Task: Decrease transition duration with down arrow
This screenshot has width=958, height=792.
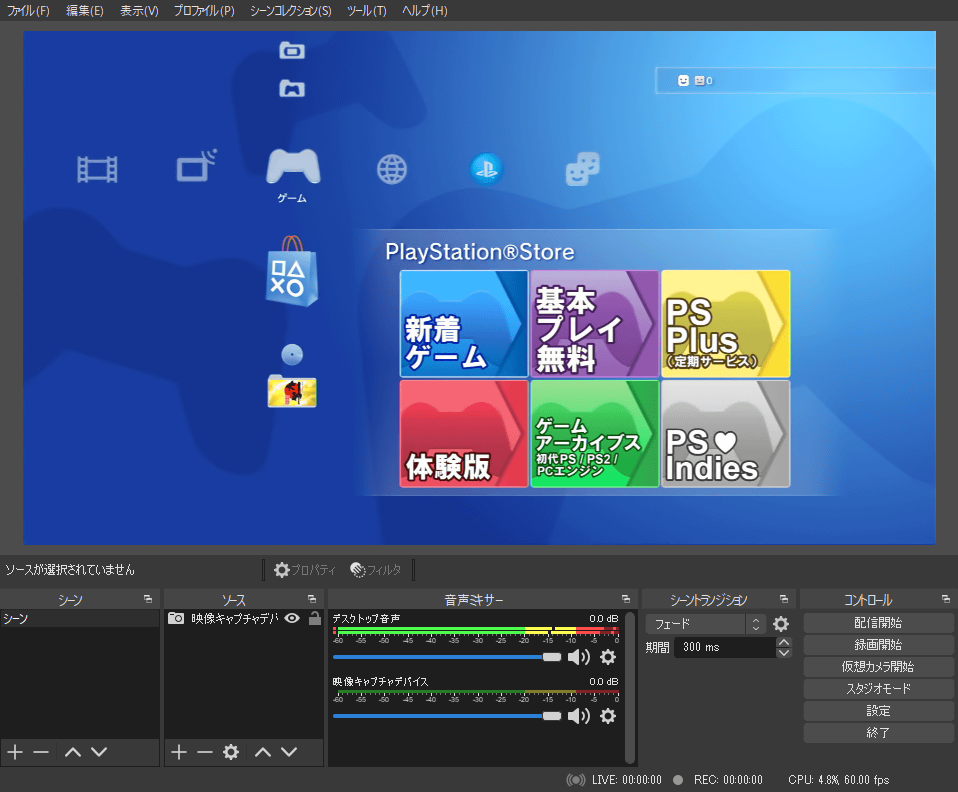Action: [x=784, y=653]
